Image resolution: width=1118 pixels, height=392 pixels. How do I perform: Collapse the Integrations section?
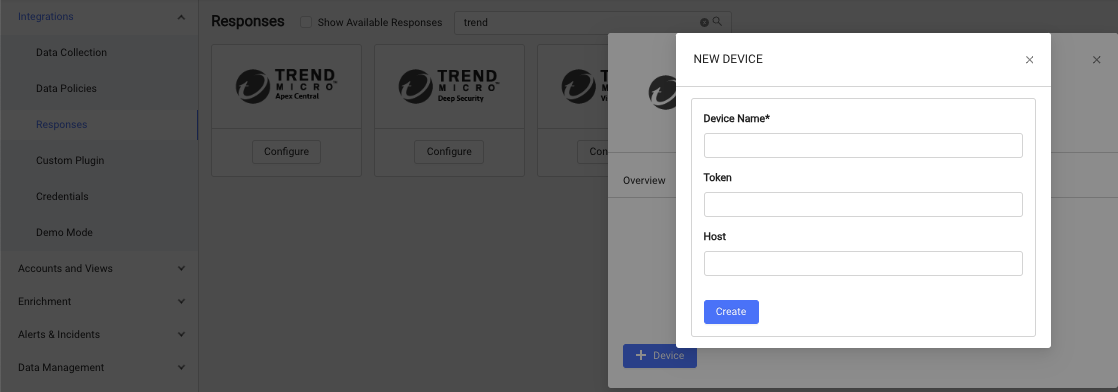coord(181,16)
